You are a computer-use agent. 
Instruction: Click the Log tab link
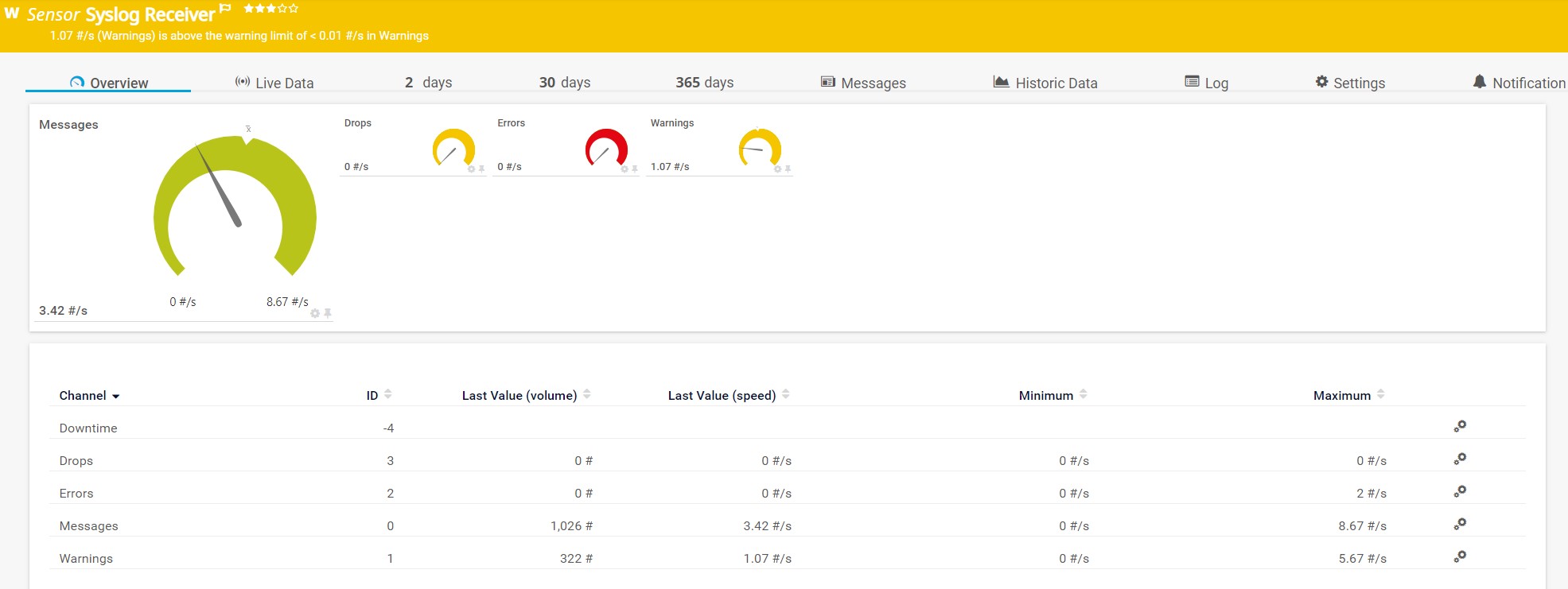point(1207,83)
